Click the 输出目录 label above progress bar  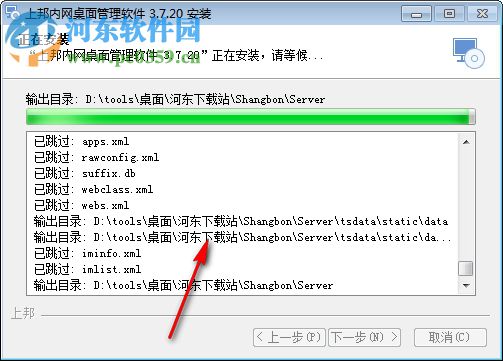pos(175,99)
